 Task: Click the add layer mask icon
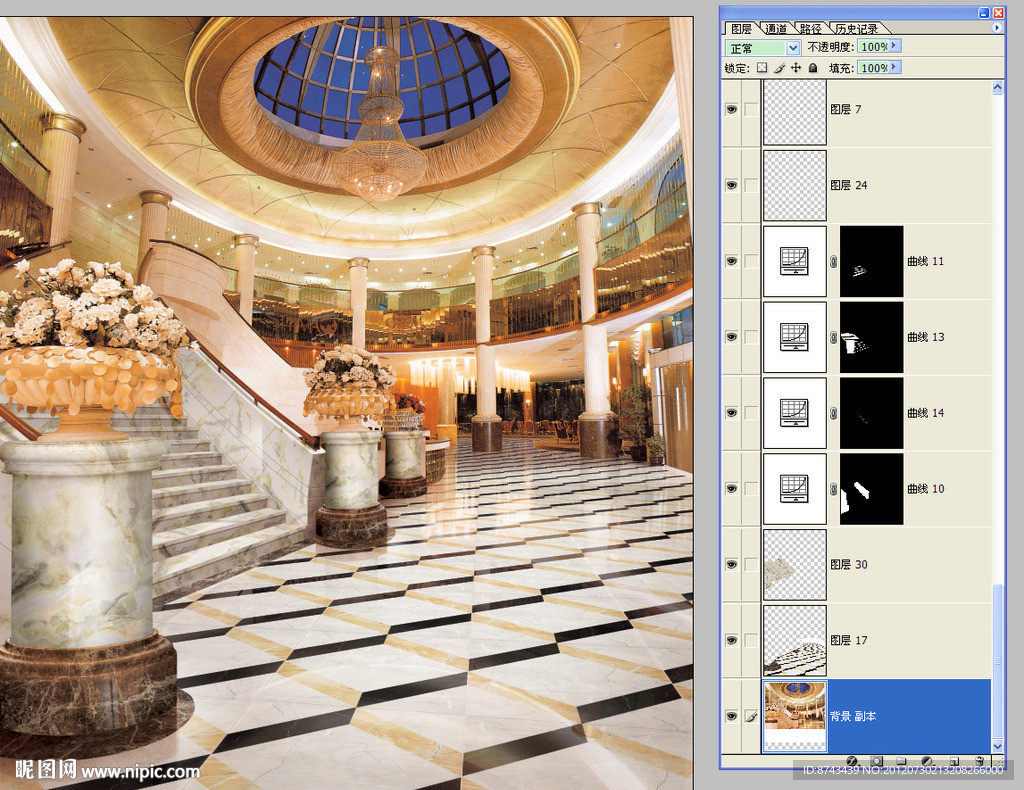click(x=876, y=761)
